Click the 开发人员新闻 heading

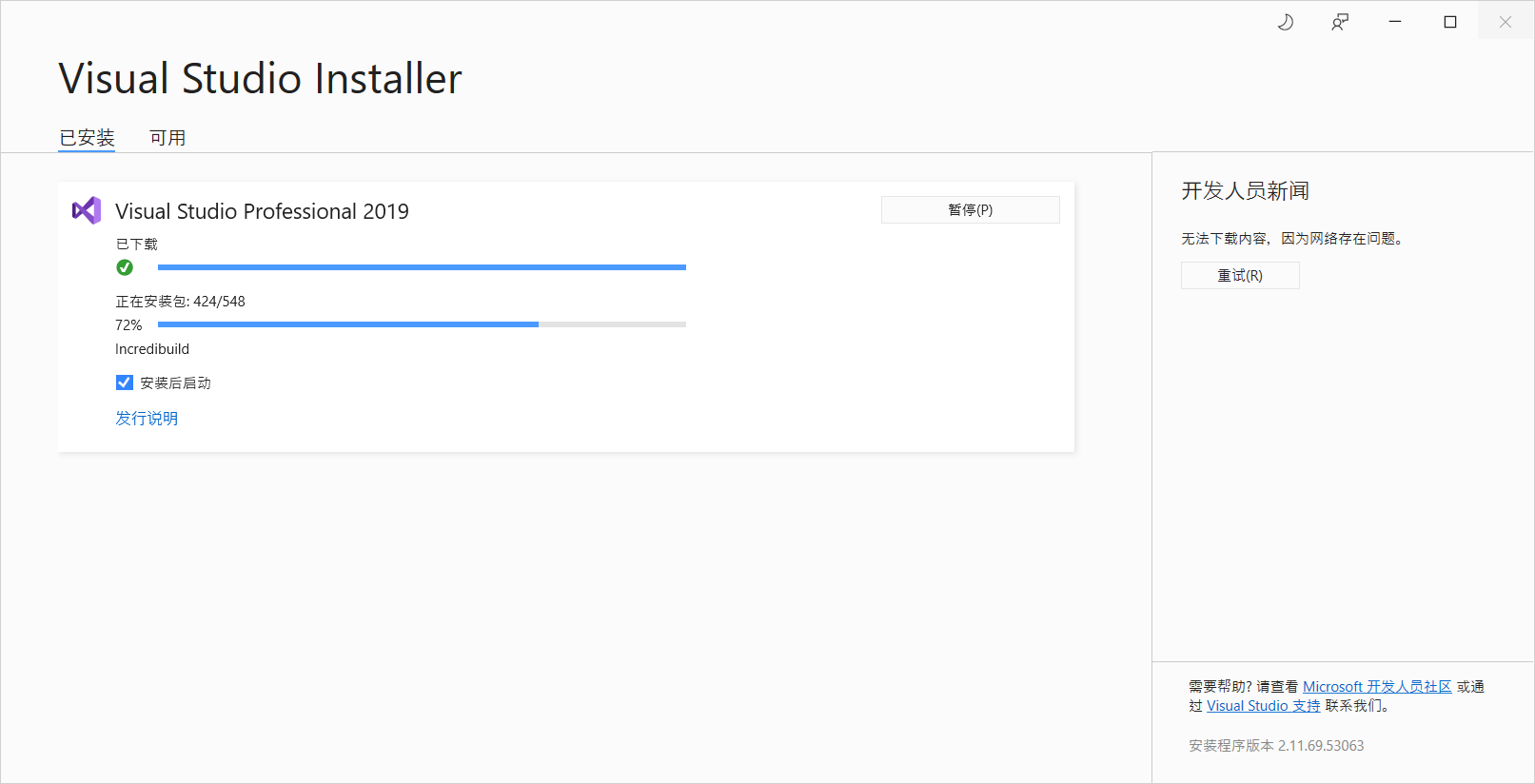point(1245,191)
